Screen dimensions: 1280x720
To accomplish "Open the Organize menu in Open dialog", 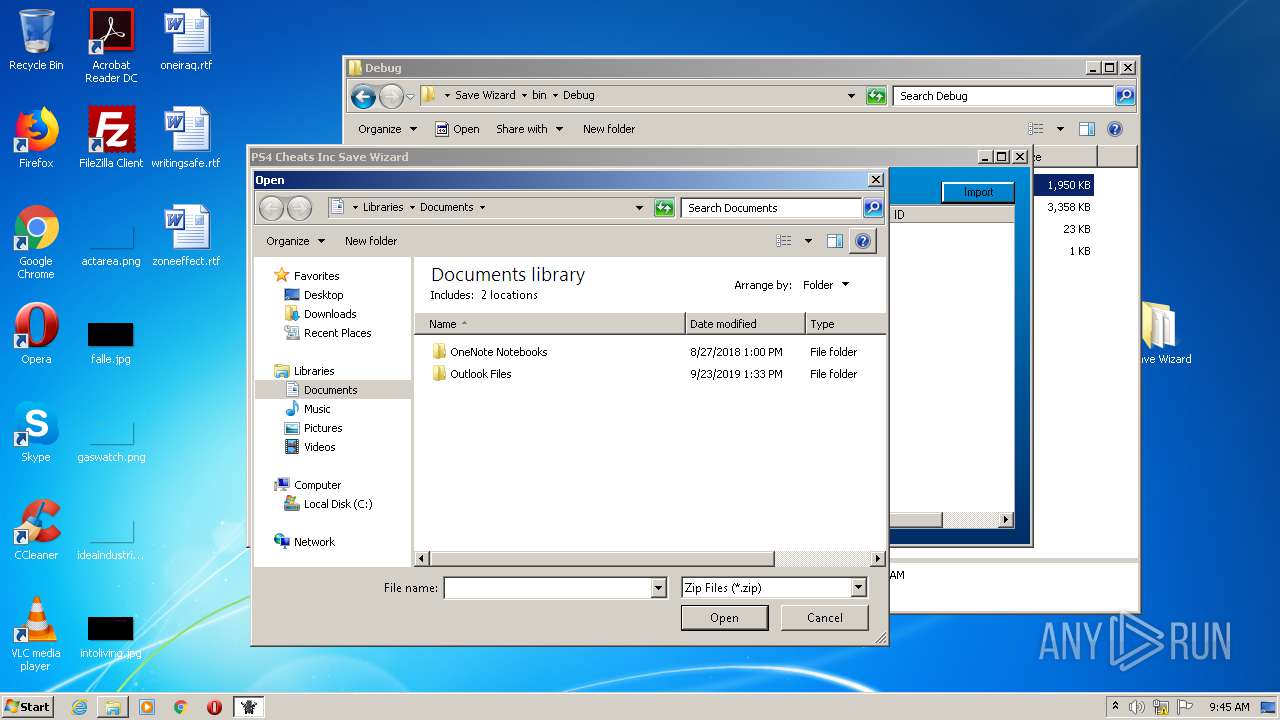I will pos(295,241).
